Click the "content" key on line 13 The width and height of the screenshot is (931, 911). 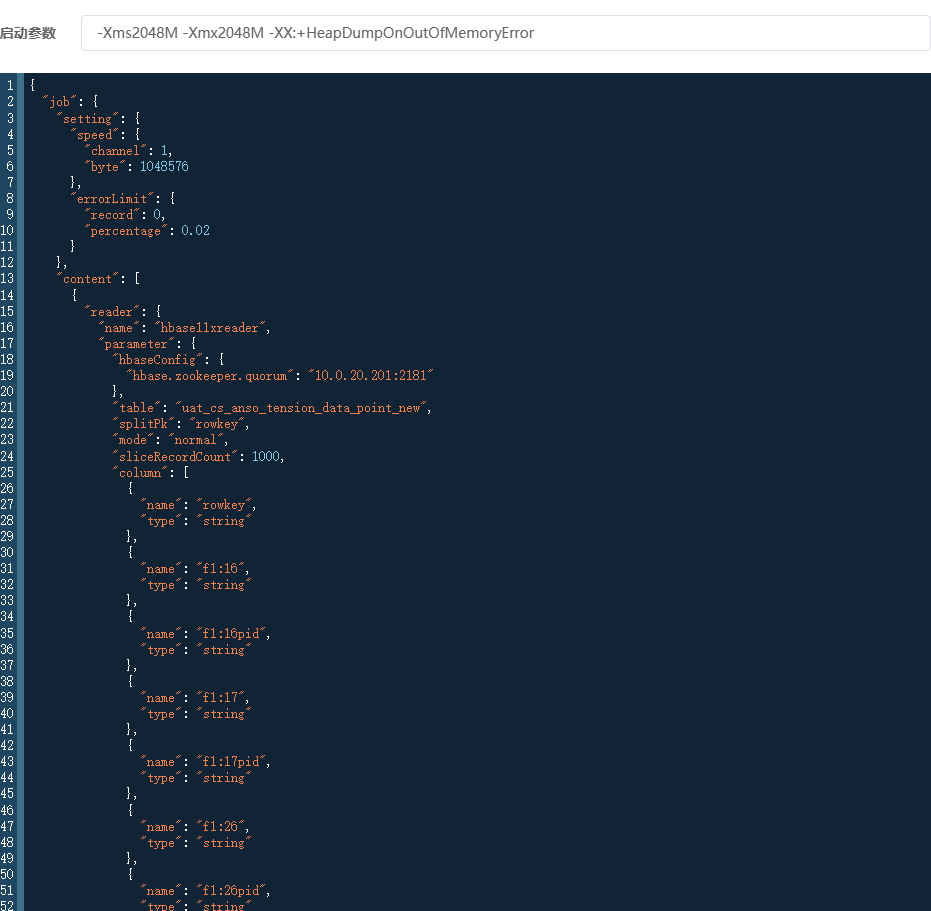(x=89, y=279)
